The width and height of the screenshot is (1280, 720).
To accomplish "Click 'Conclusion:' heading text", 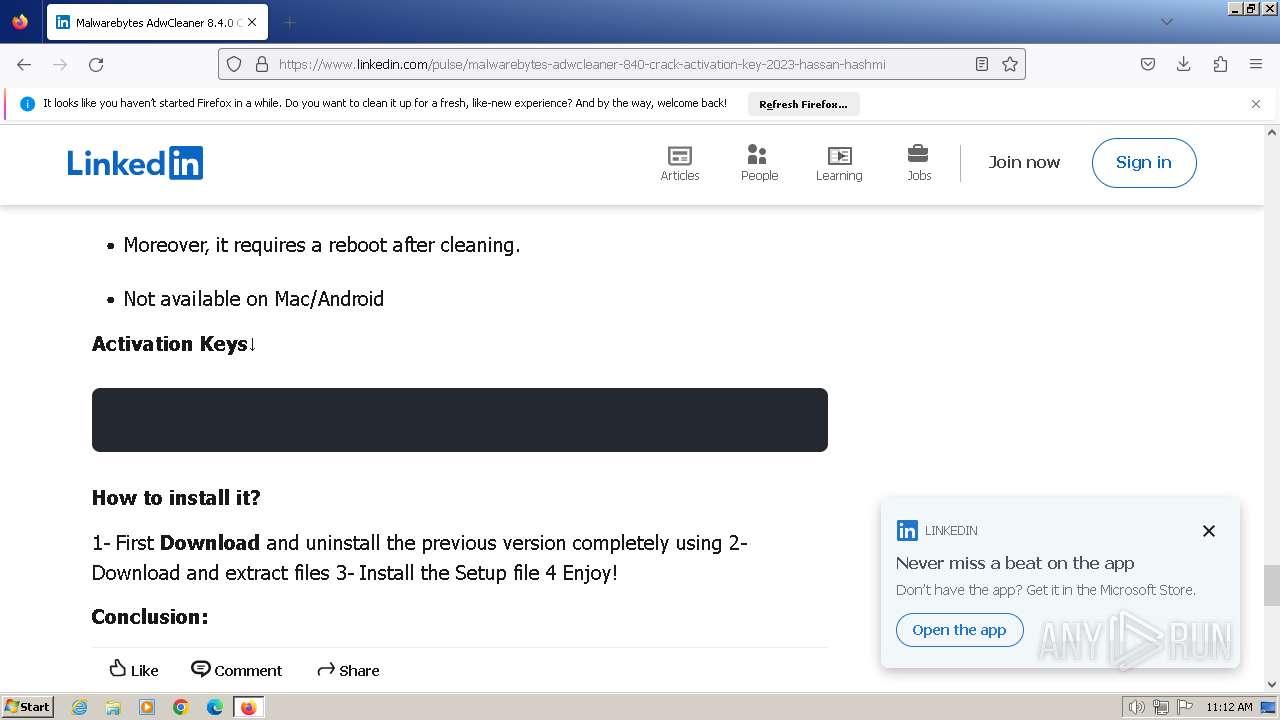I will (150, 617).
